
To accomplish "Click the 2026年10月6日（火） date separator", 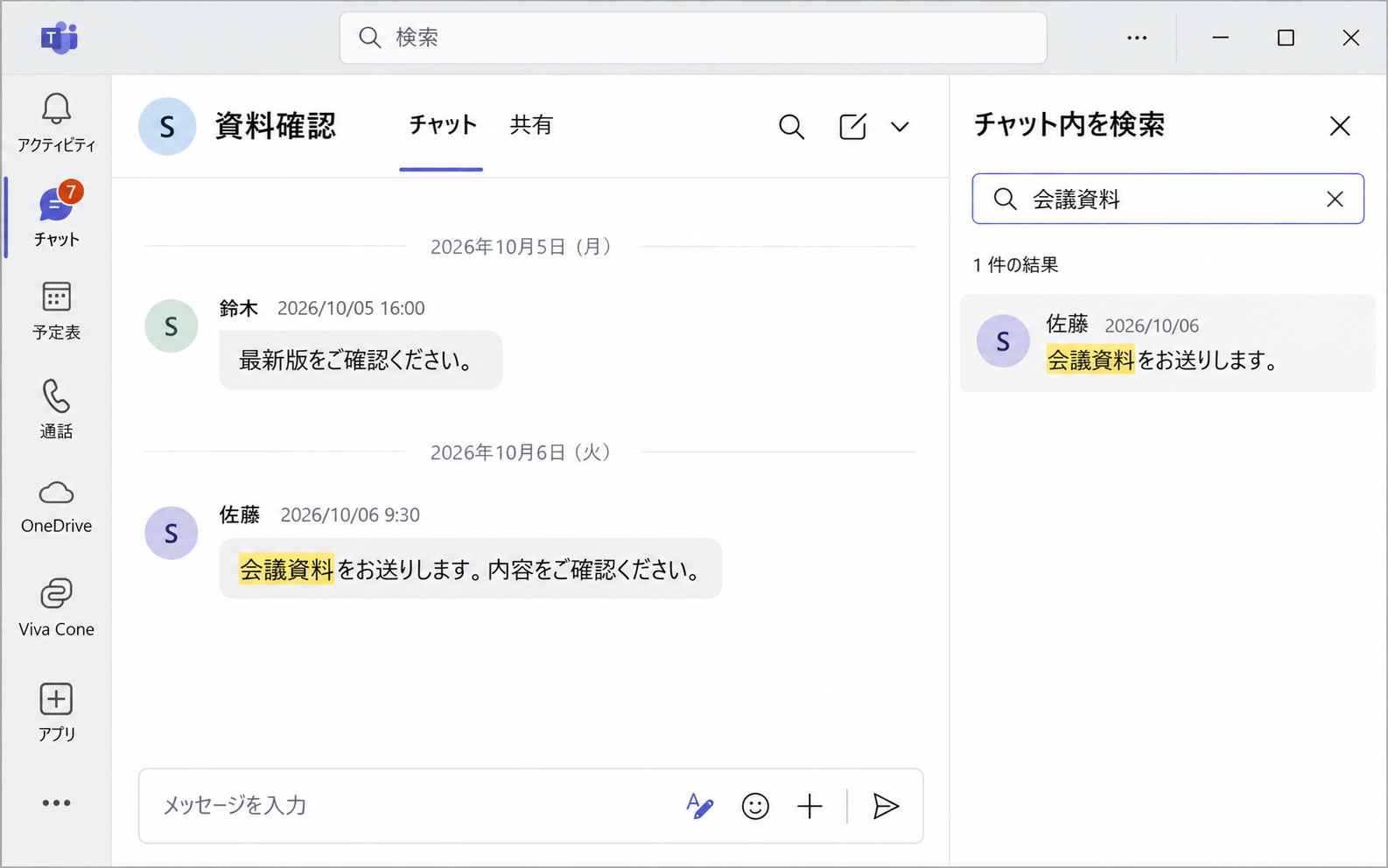I will point(522,452).
